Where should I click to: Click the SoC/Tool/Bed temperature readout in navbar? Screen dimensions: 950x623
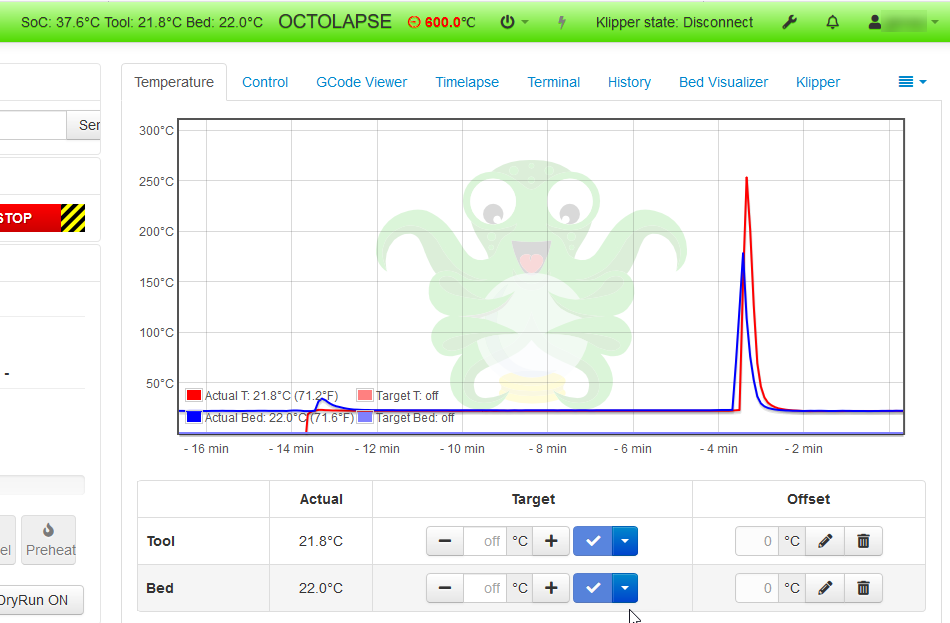tap(142, 22)
